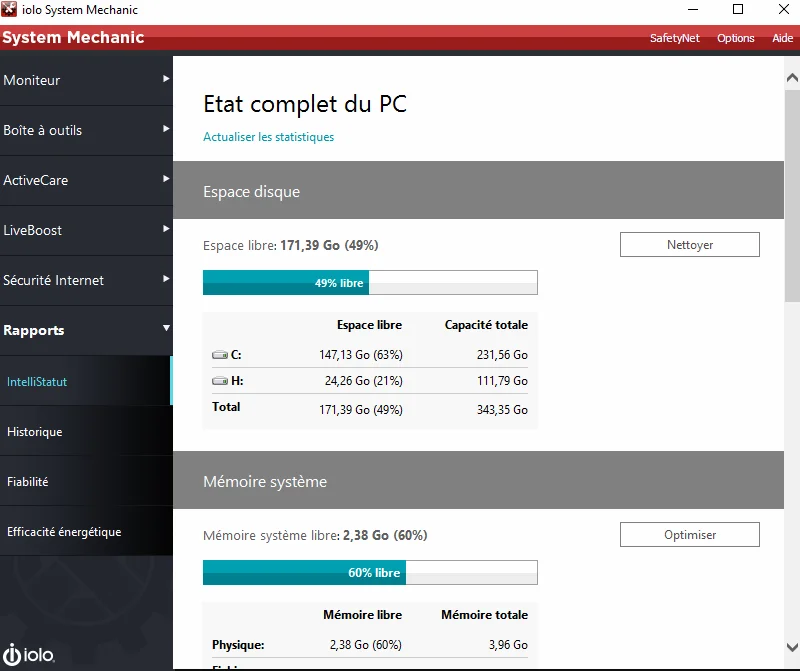Open the Moniteur menu
This screenshot has height=671, width=800.
pyautogui.click(x=86, y=81)
